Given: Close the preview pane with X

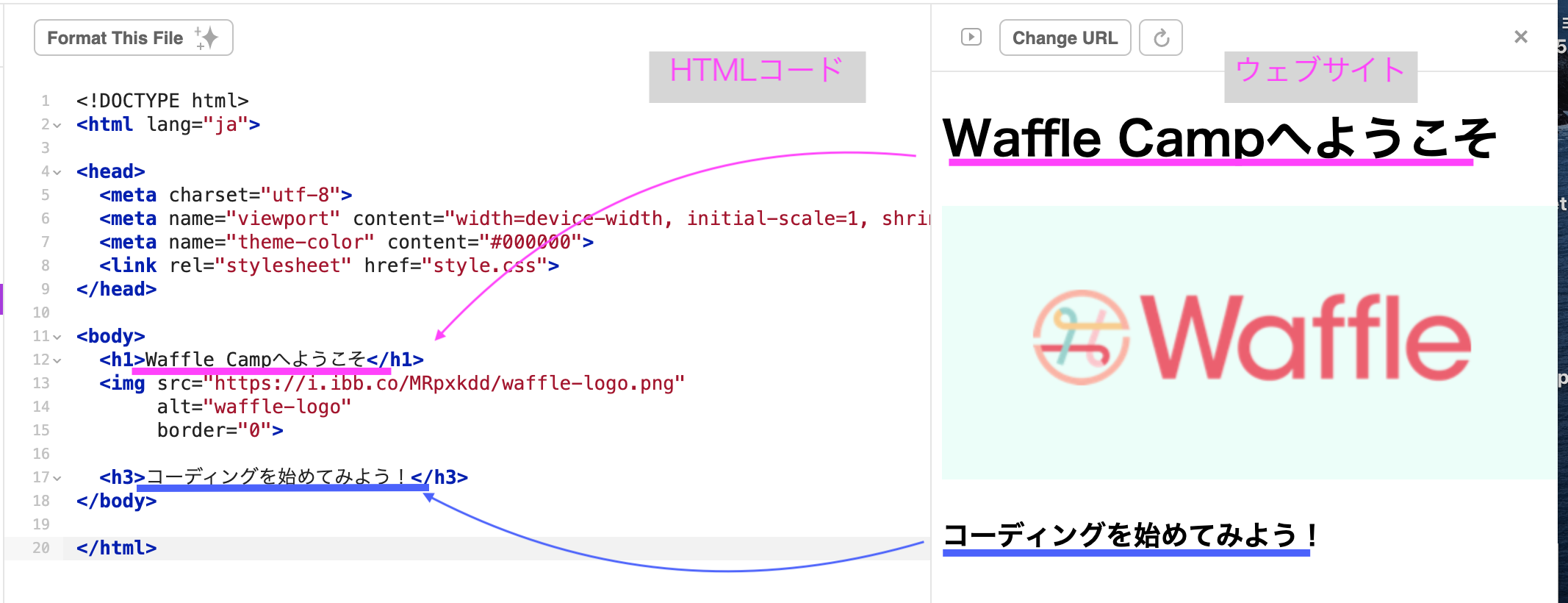Looking at the screenshot, I should (1520, 37).
